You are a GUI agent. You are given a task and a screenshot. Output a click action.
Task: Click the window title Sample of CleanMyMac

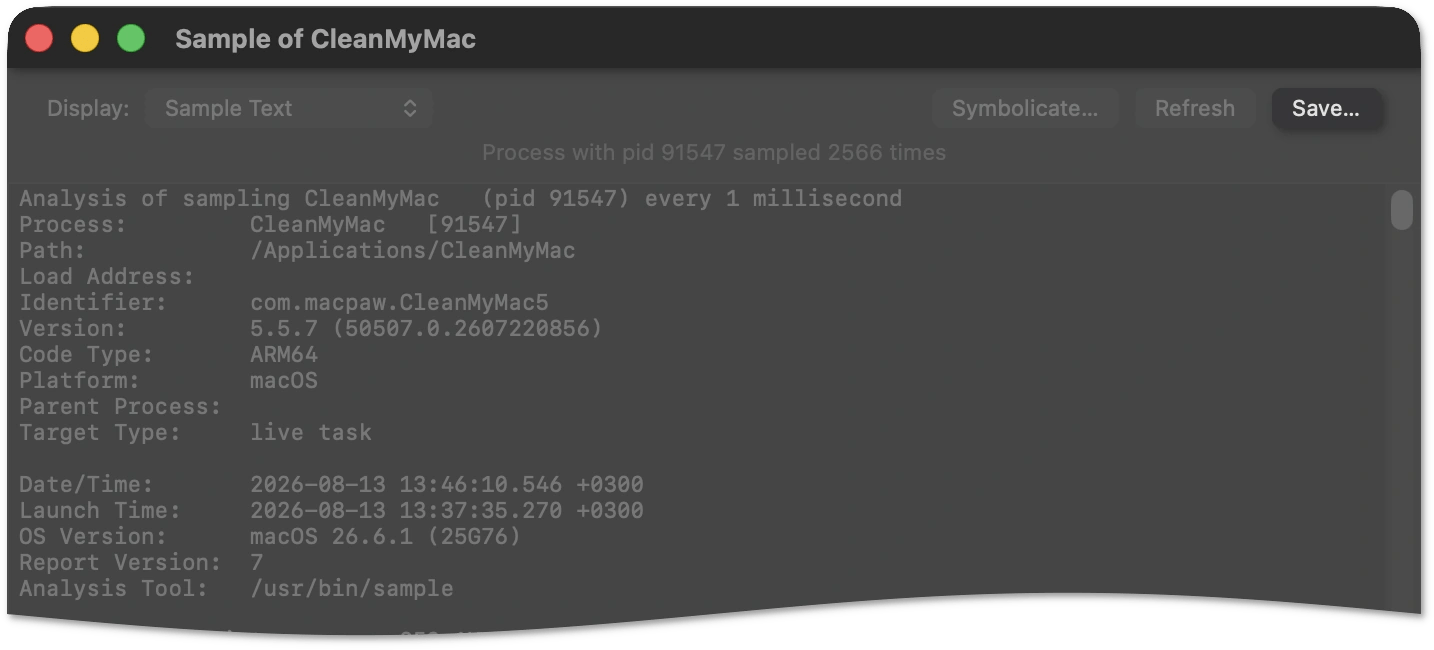pos(325,39)
